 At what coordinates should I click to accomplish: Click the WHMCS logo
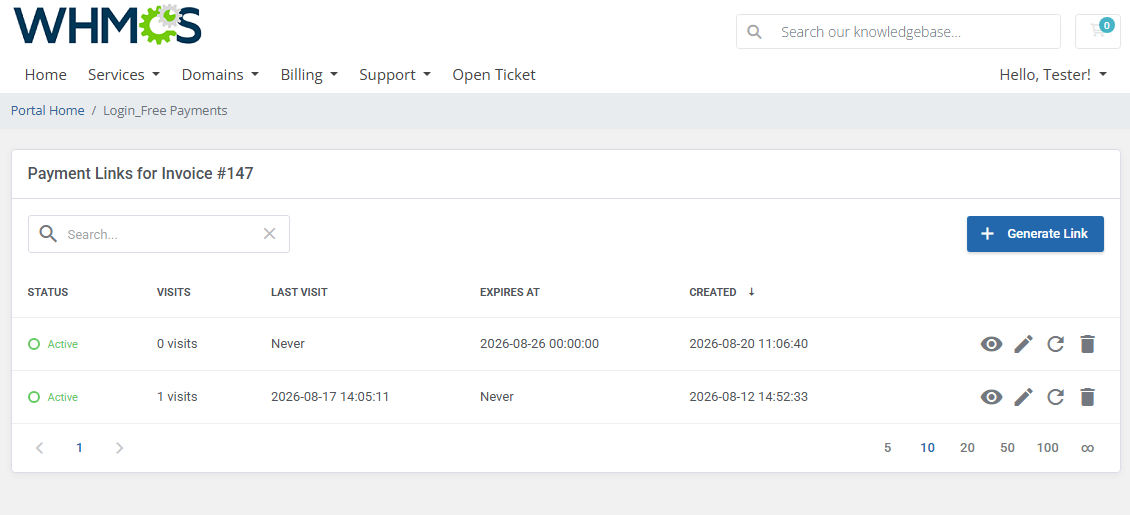[107, 24]
